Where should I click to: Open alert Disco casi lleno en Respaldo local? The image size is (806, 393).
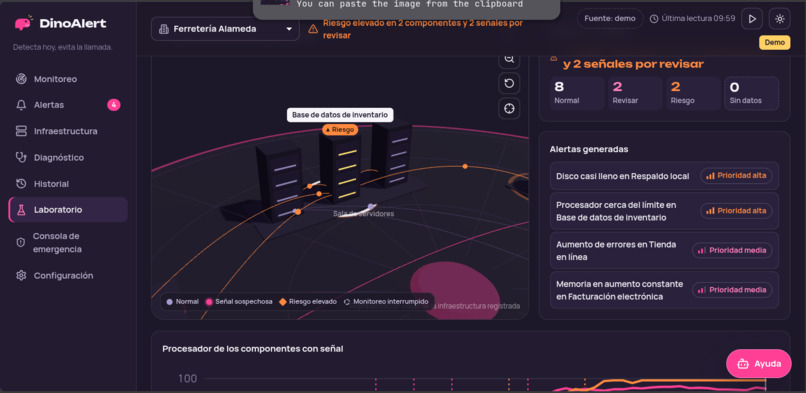click(664, 176)
